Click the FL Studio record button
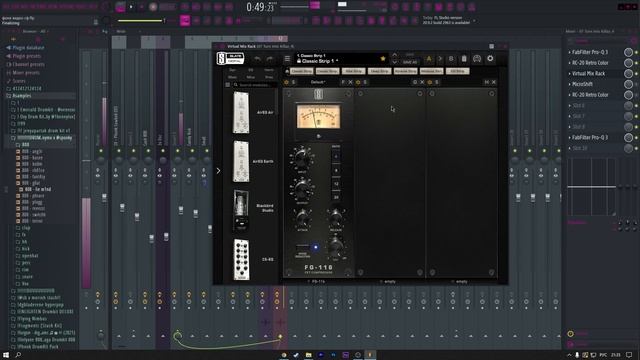This screenshot has width=640, height=360. 153,7
